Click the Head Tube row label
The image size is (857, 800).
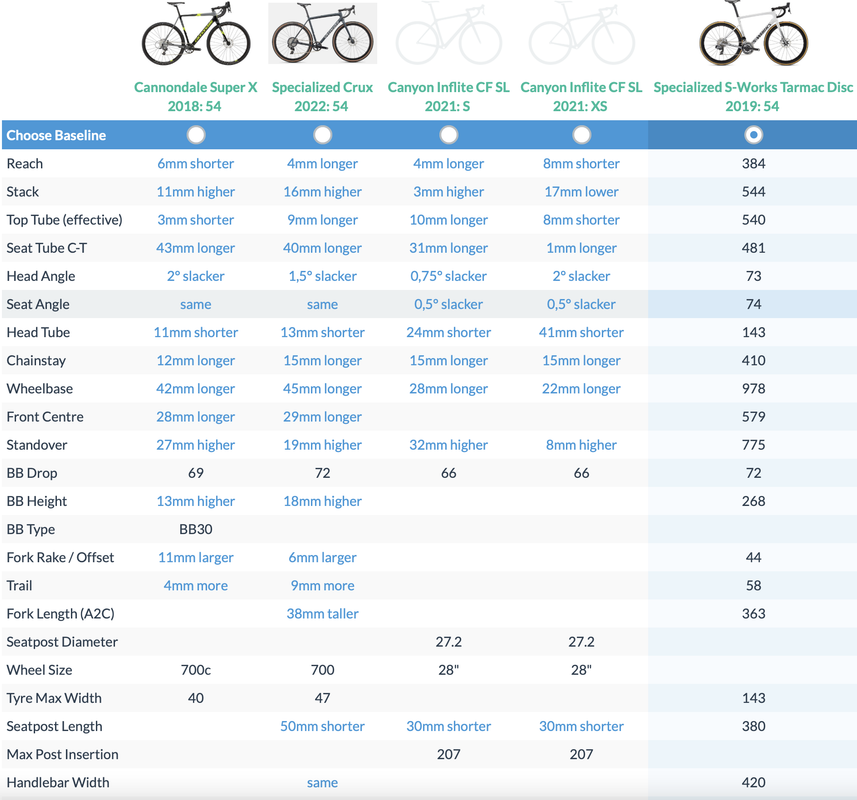(38, 332)
